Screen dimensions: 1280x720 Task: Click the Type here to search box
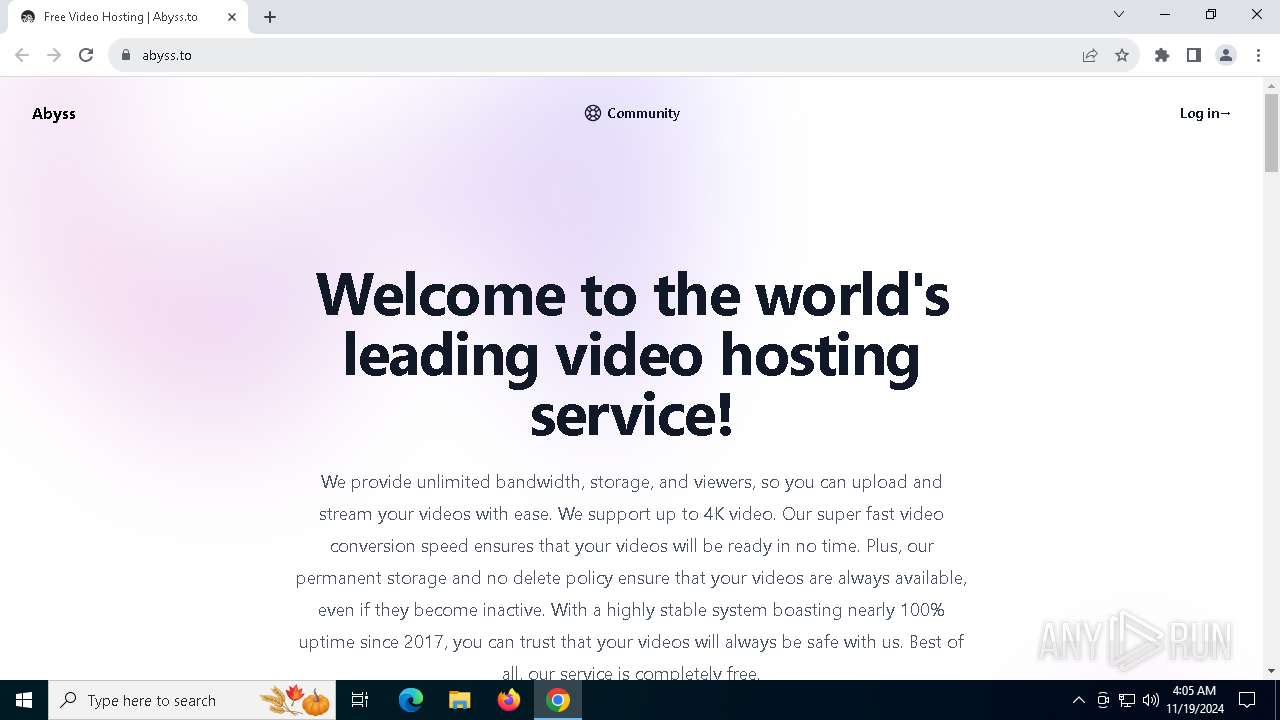[190, 700]
